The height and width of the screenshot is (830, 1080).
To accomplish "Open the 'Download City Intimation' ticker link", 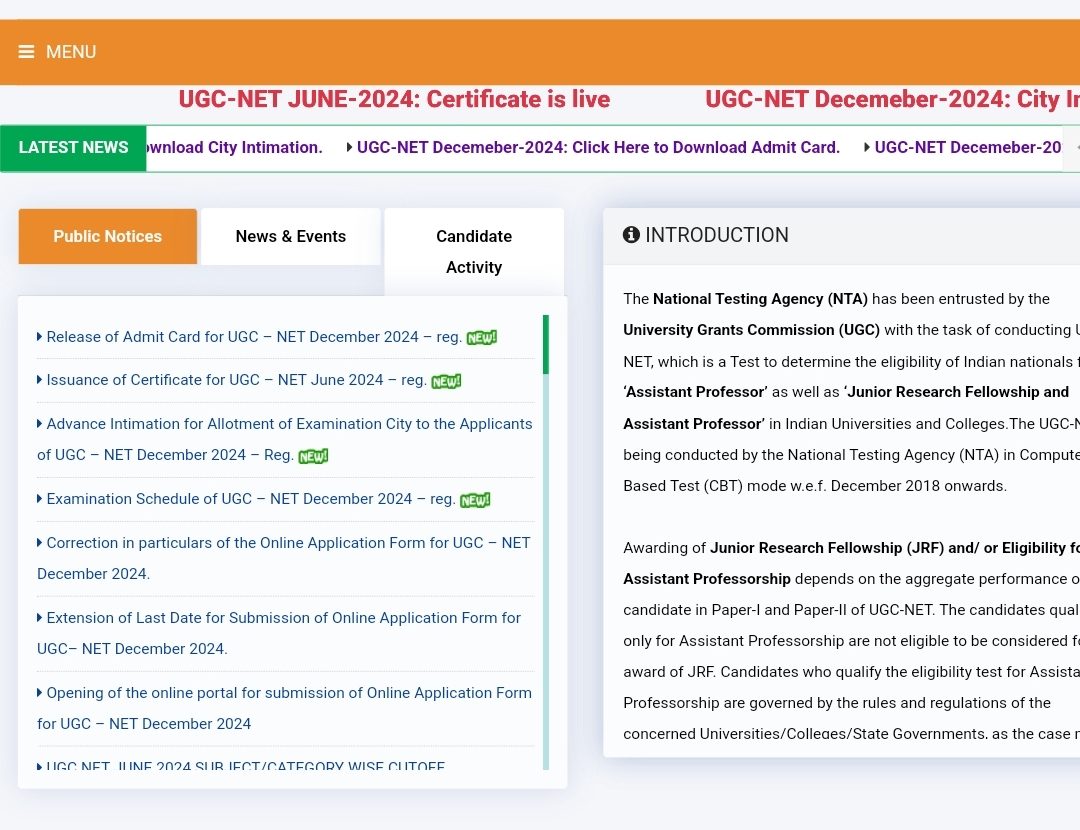I will pyautogui.click(x=234, y=147).
